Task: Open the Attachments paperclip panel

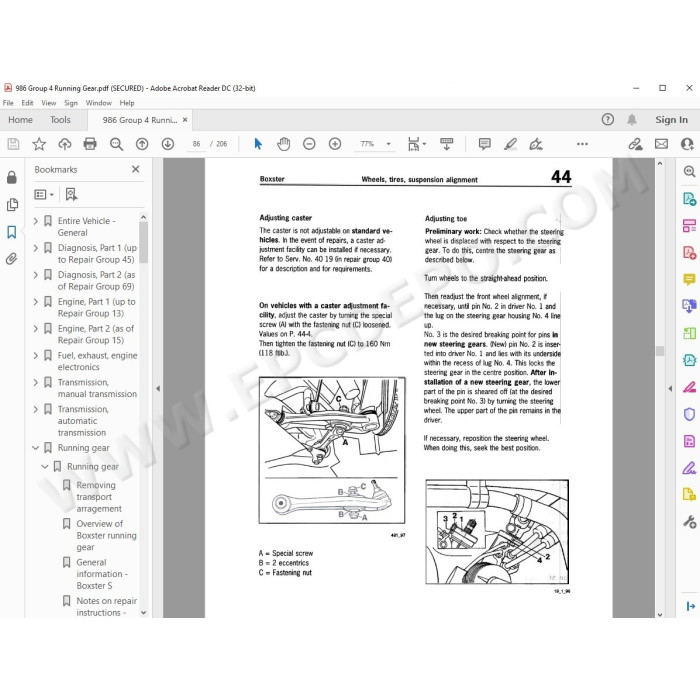Action: (12, 259)
